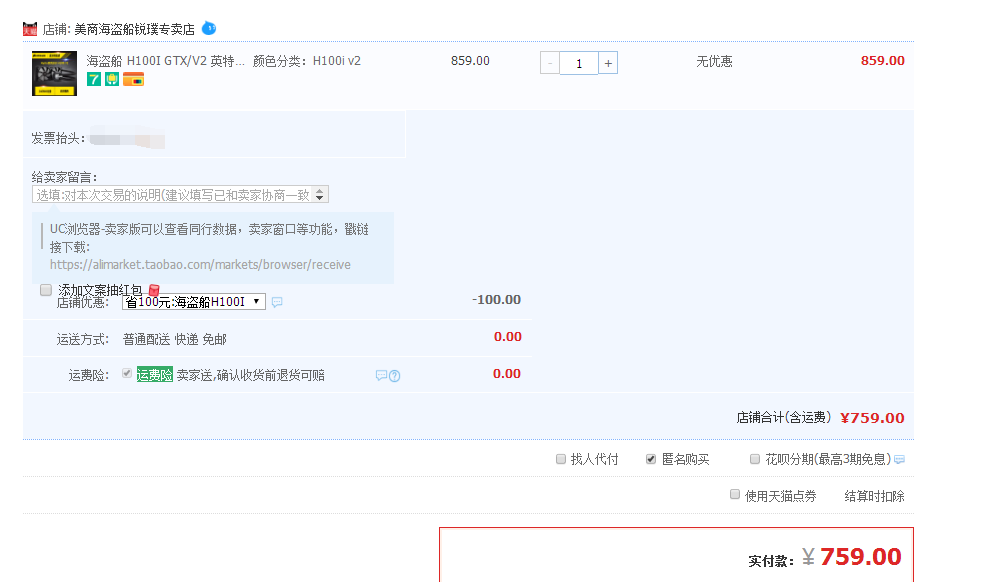Click the green 运费险 label tag
Image resolution: width=996 pixels, height=582 pixels.
pyautogui.click(x=154, y=375)
